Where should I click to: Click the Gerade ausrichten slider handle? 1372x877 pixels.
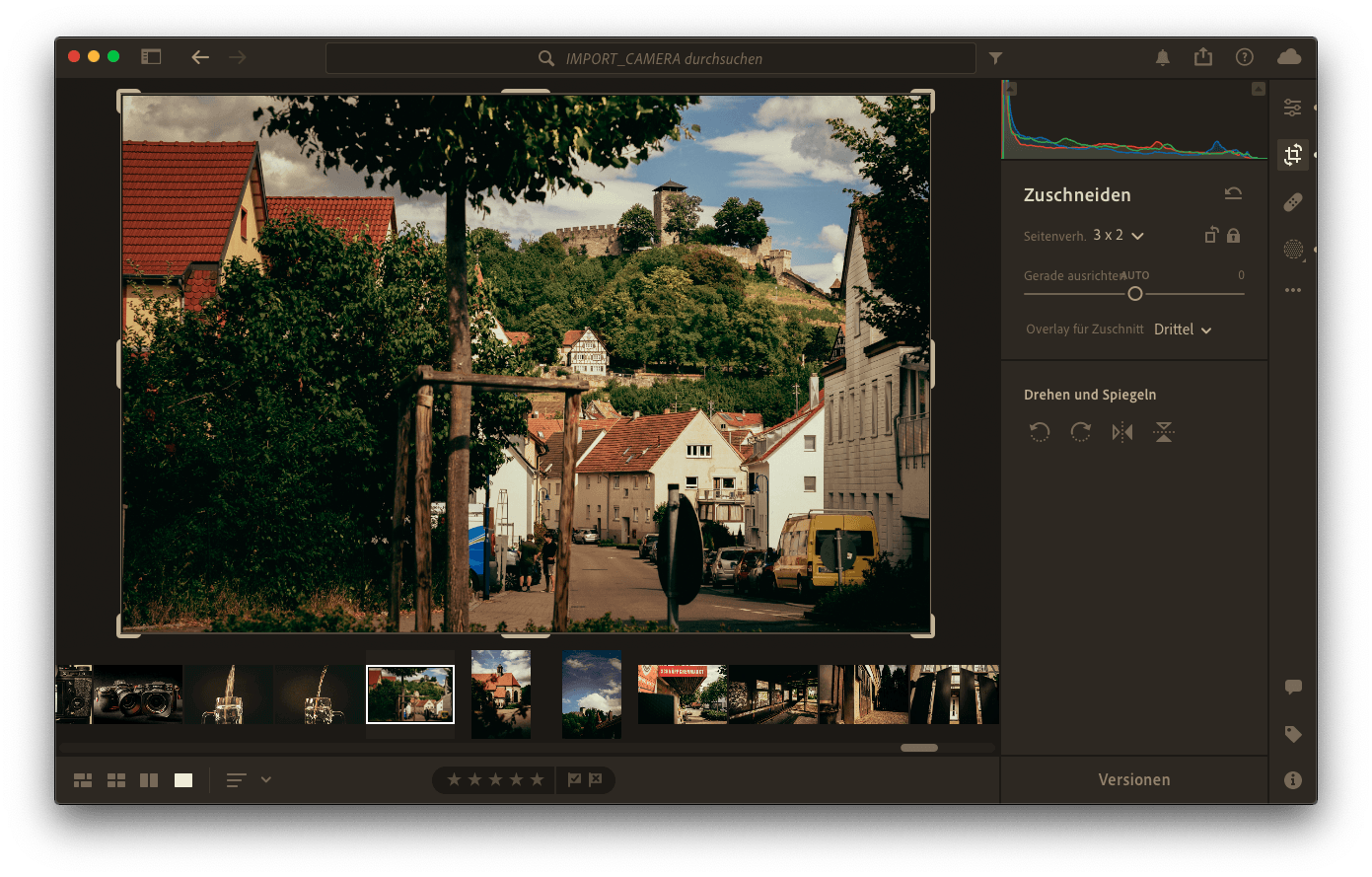click(1135, 294)
